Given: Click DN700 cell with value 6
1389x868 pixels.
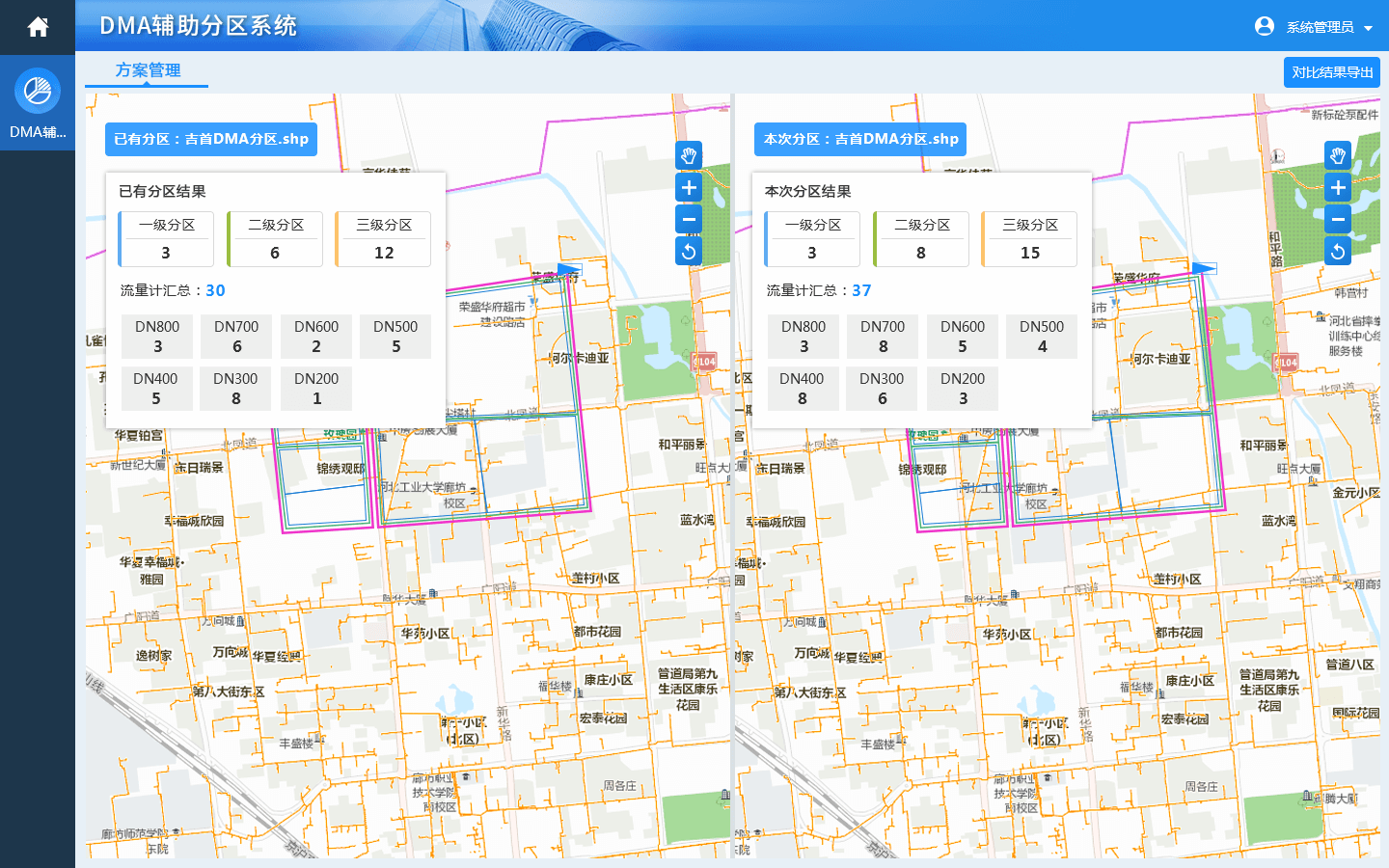Looking at the screenshot, I should coord(236,337).
